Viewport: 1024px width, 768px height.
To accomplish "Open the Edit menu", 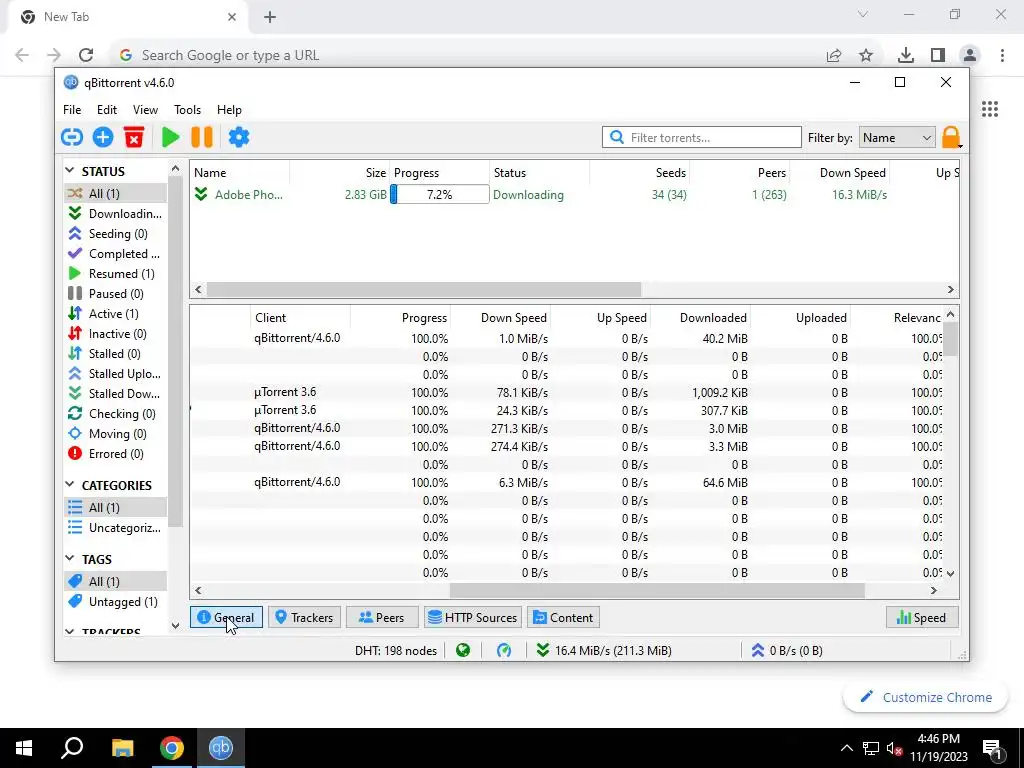I will 106,110.
